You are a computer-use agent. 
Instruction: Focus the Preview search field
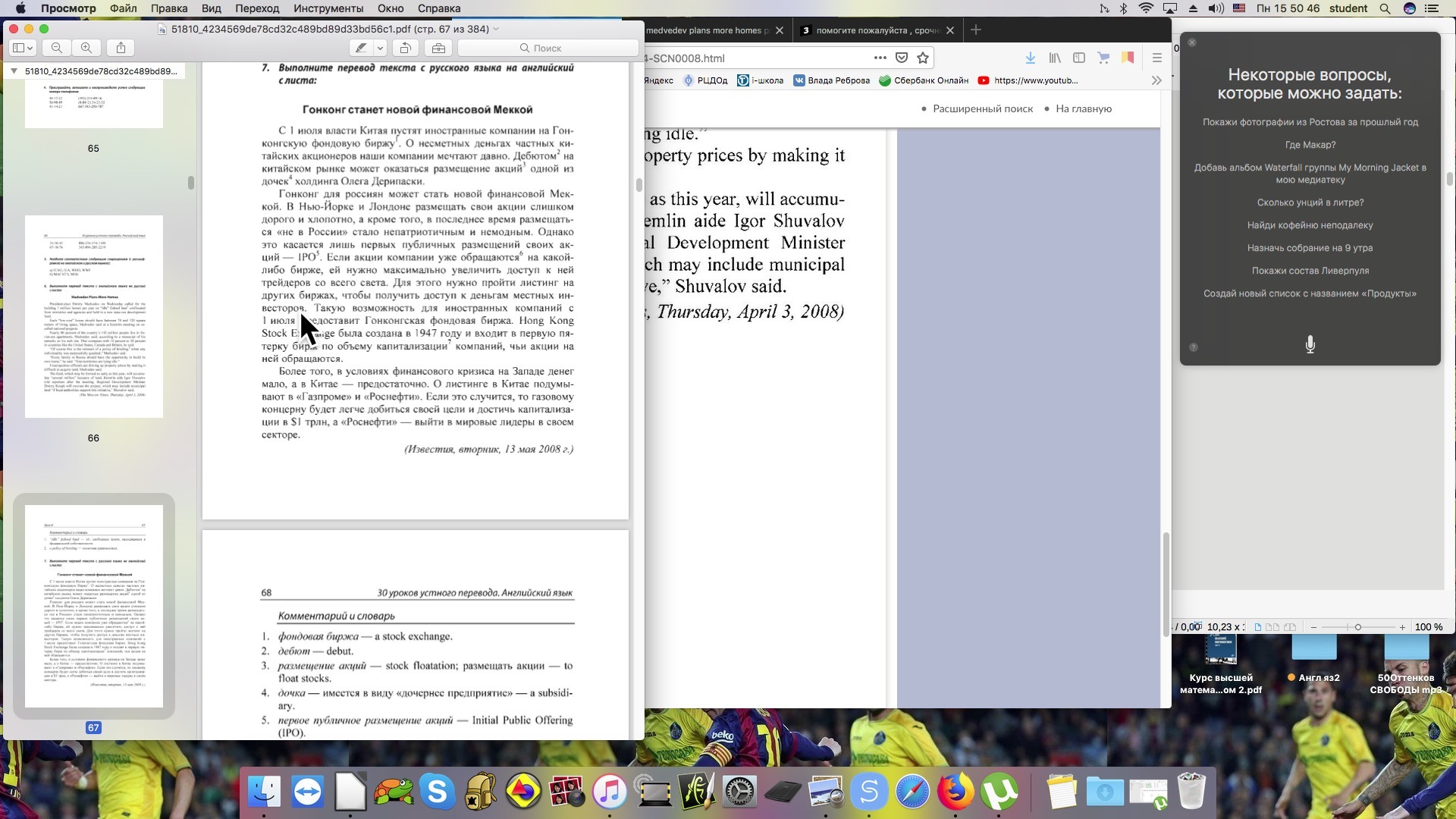[x=548, y=48]
